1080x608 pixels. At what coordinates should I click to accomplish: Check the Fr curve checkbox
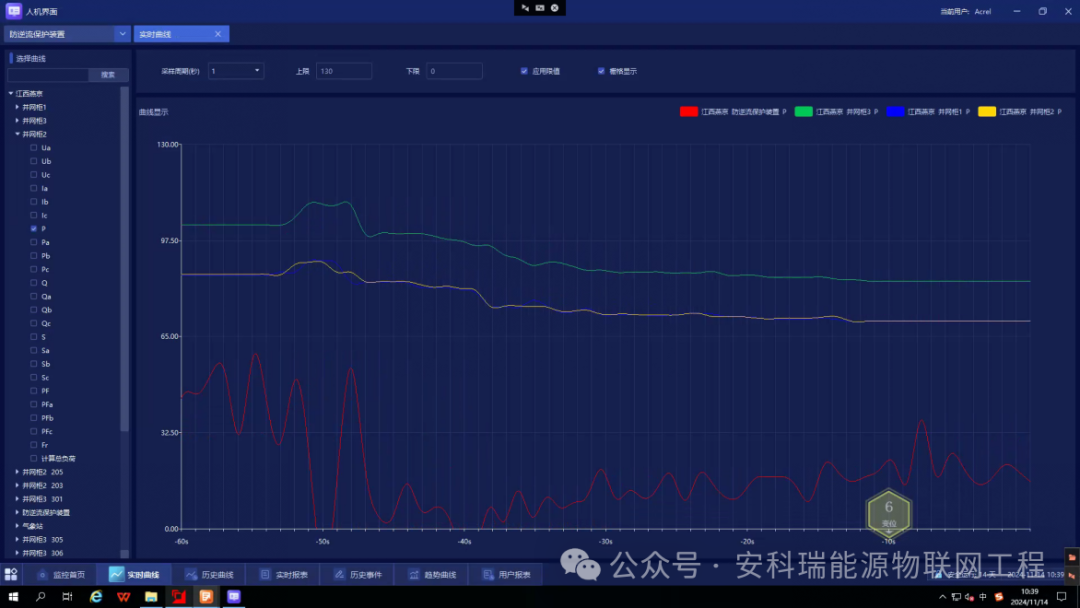point(34,445)
